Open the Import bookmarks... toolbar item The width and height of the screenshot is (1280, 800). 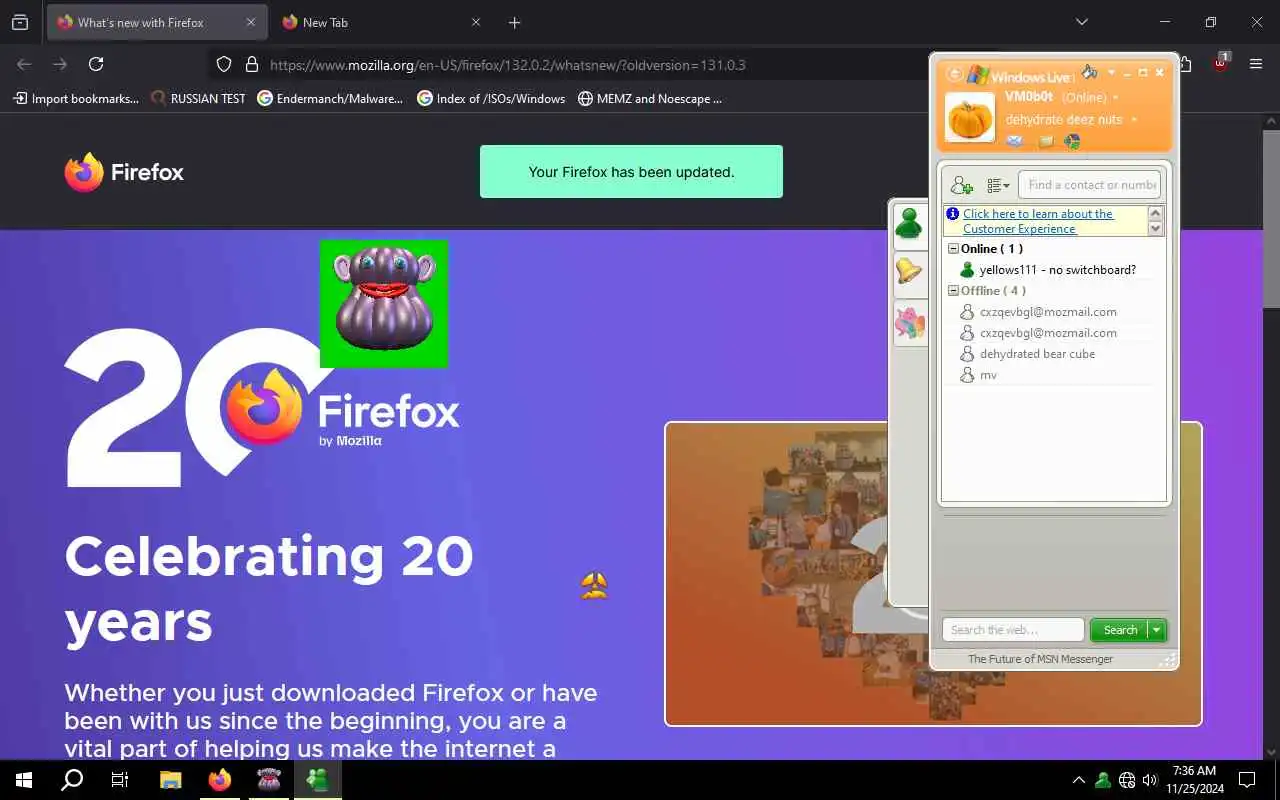[76, 98]
